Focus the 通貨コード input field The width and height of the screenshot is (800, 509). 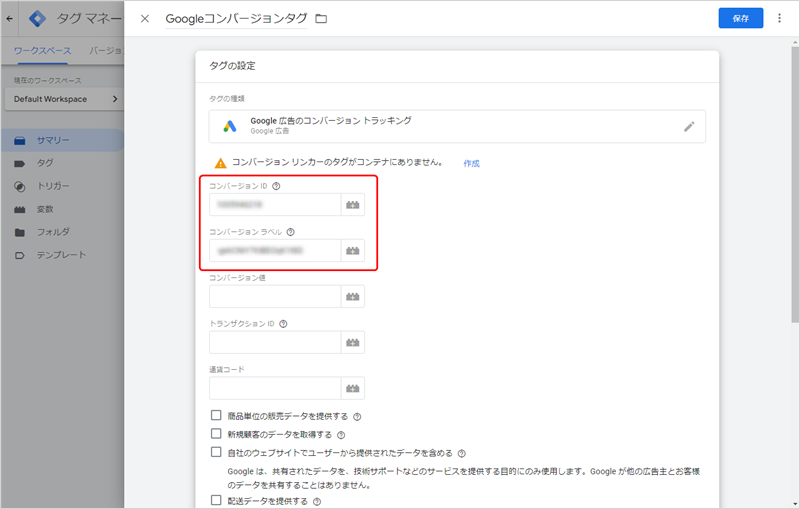click(x=275, y=388)
